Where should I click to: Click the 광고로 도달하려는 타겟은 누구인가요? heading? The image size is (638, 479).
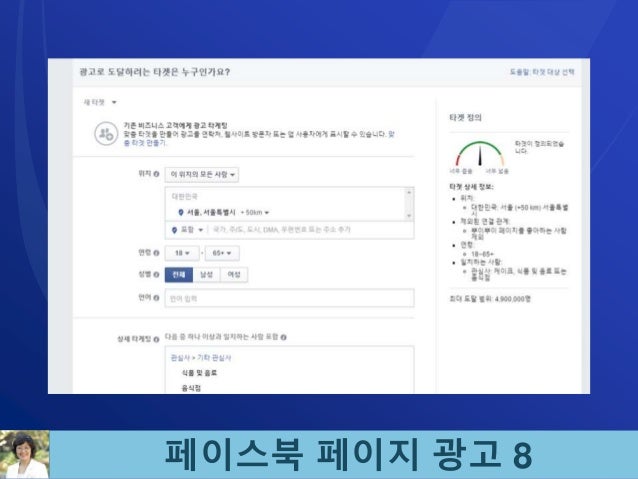coord(155,72)
